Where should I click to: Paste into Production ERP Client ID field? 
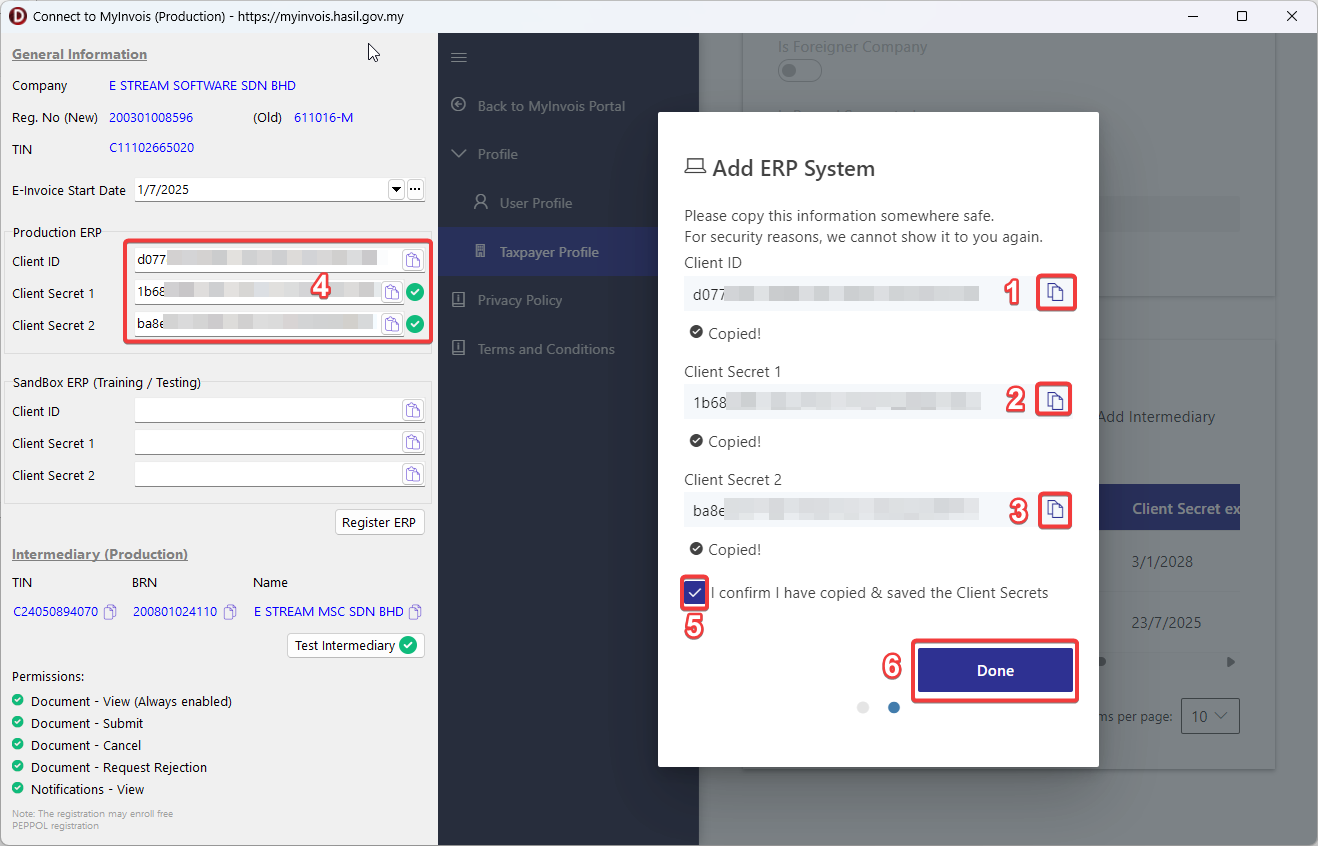(x=412, y=260)
